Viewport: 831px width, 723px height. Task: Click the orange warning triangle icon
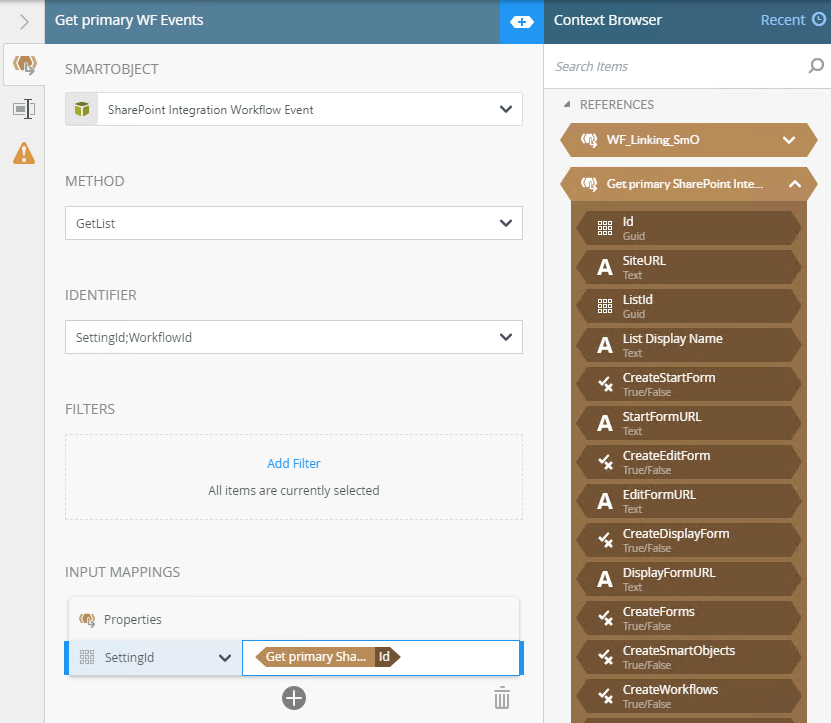[23, 153]
